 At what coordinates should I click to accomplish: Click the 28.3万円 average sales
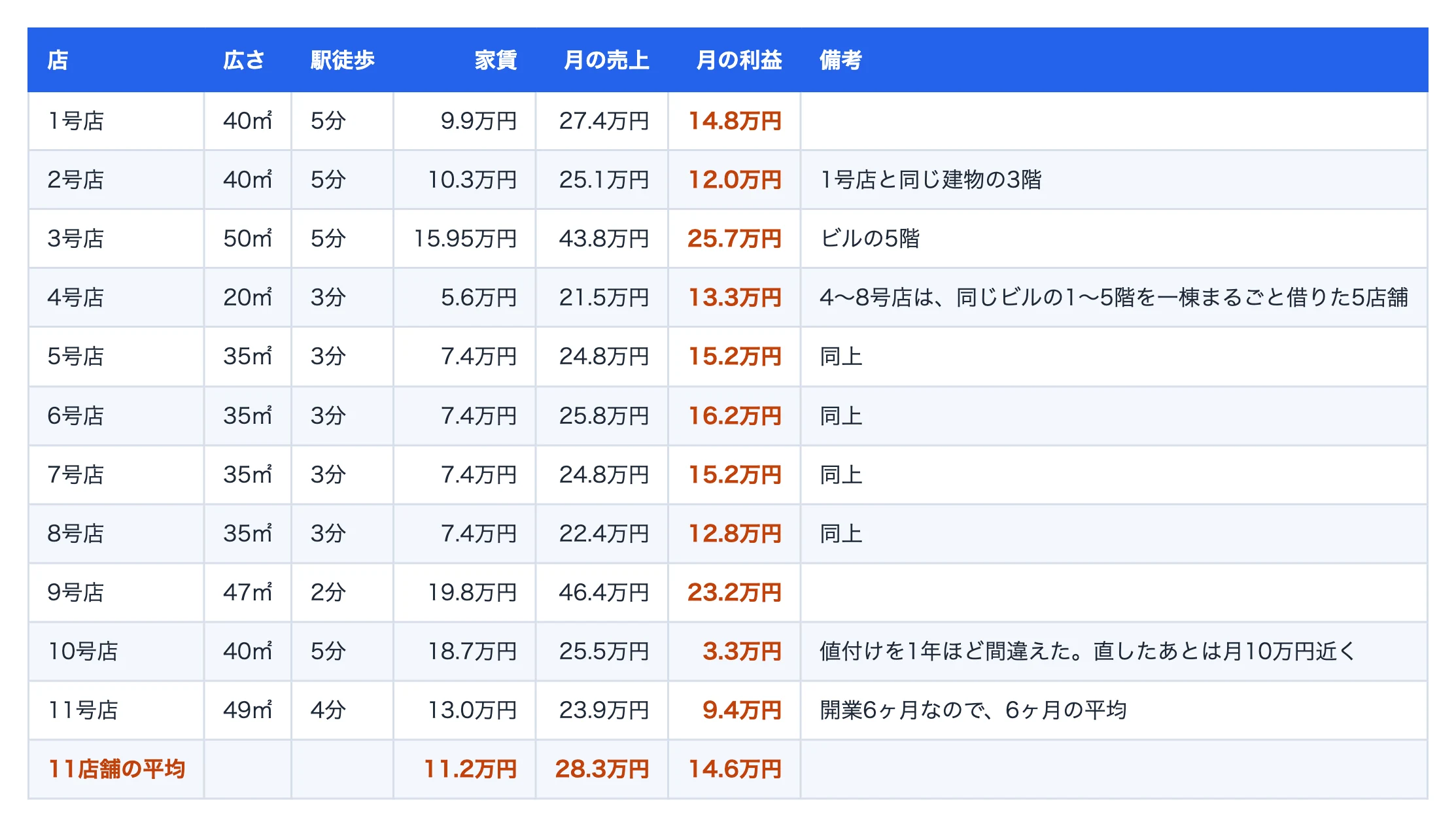click(x=602, y=769)
